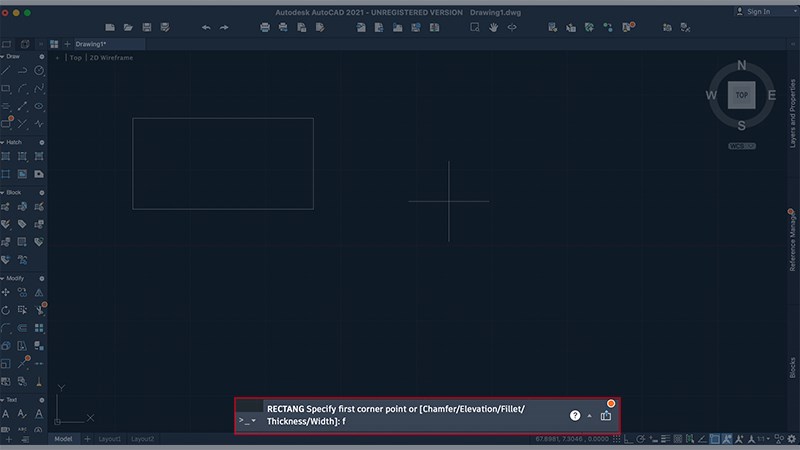Viewport: 800px width, 450px height.
Task: Switch to the Layout2 tab
Action: [142, 439]
